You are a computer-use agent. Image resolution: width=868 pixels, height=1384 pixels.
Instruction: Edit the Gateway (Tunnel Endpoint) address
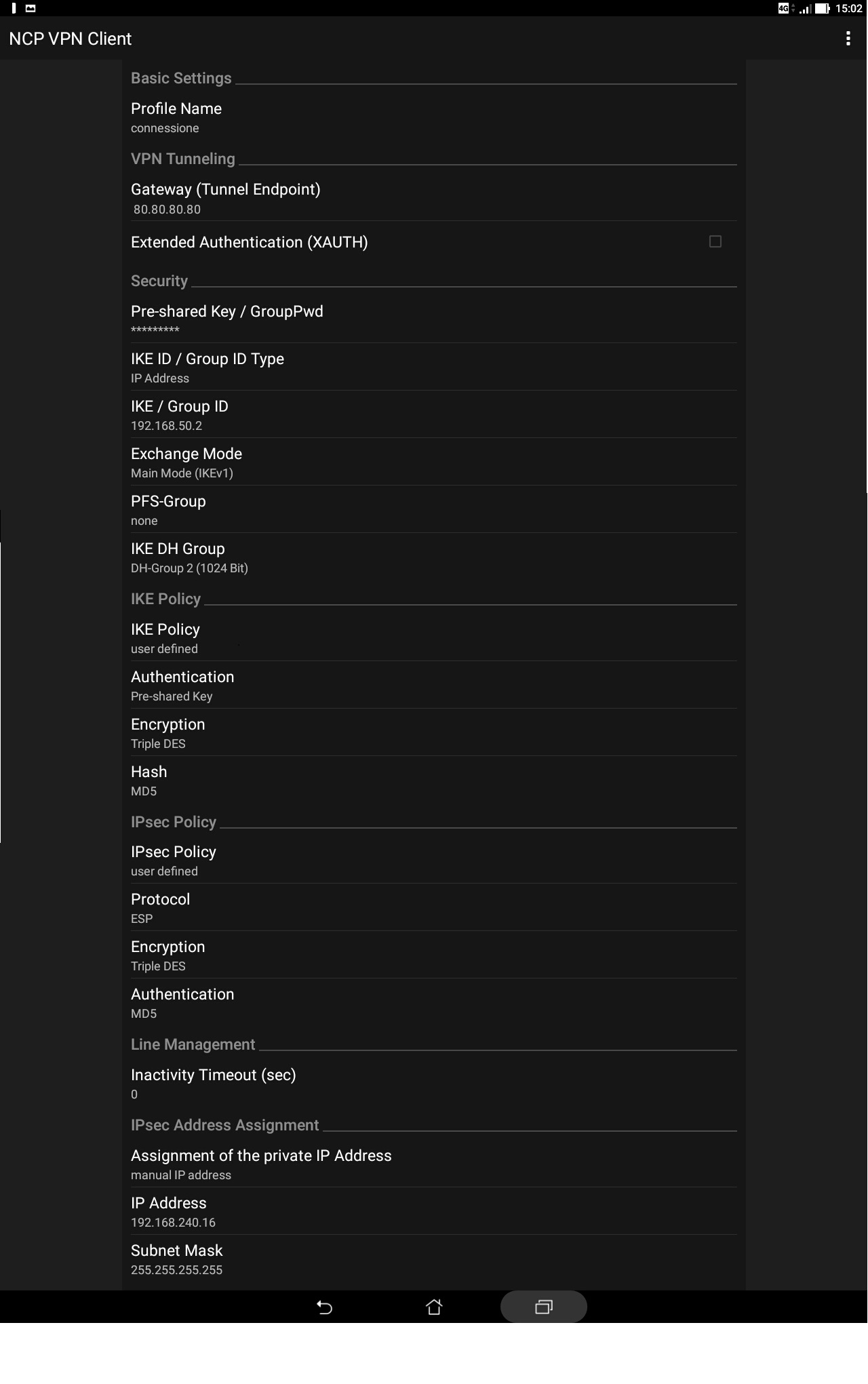tap(433, 198)
